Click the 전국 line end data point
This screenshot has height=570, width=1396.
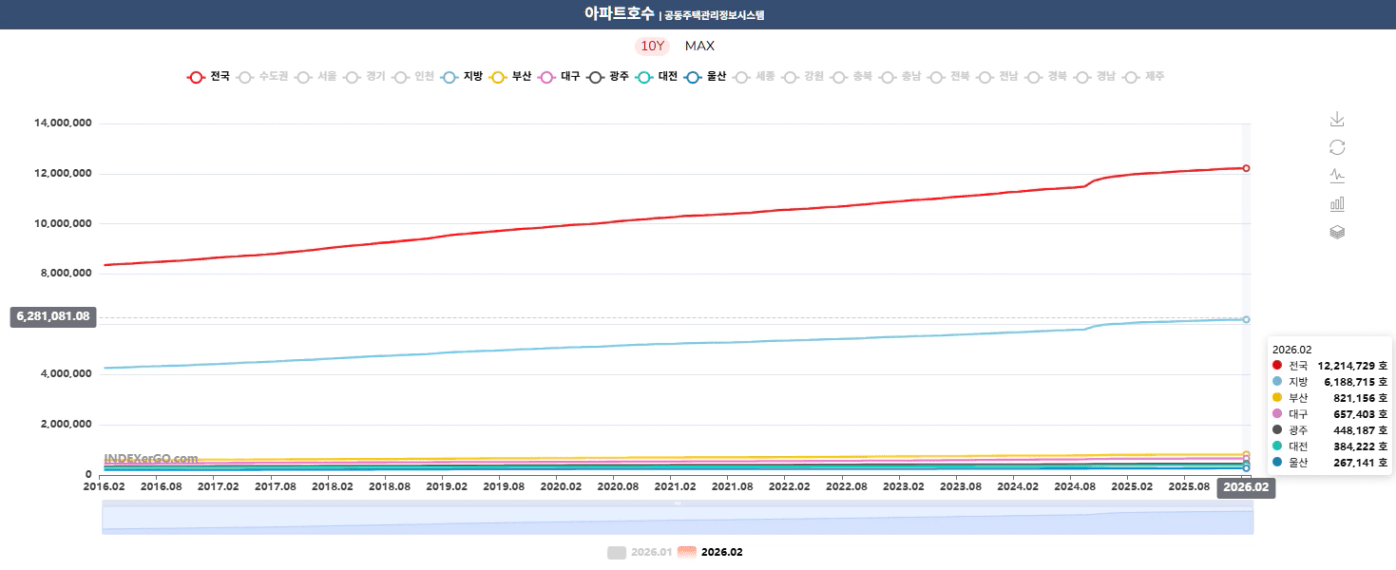click(x=1246, y=168)
